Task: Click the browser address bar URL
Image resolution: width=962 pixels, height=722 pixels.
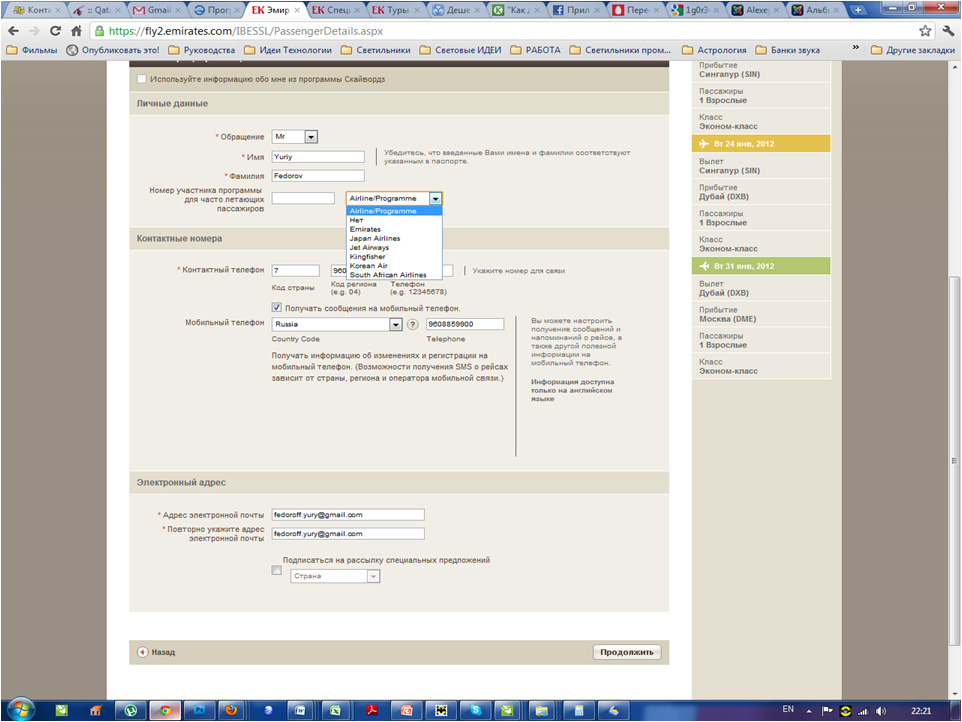Action: (x=245, y=31)
